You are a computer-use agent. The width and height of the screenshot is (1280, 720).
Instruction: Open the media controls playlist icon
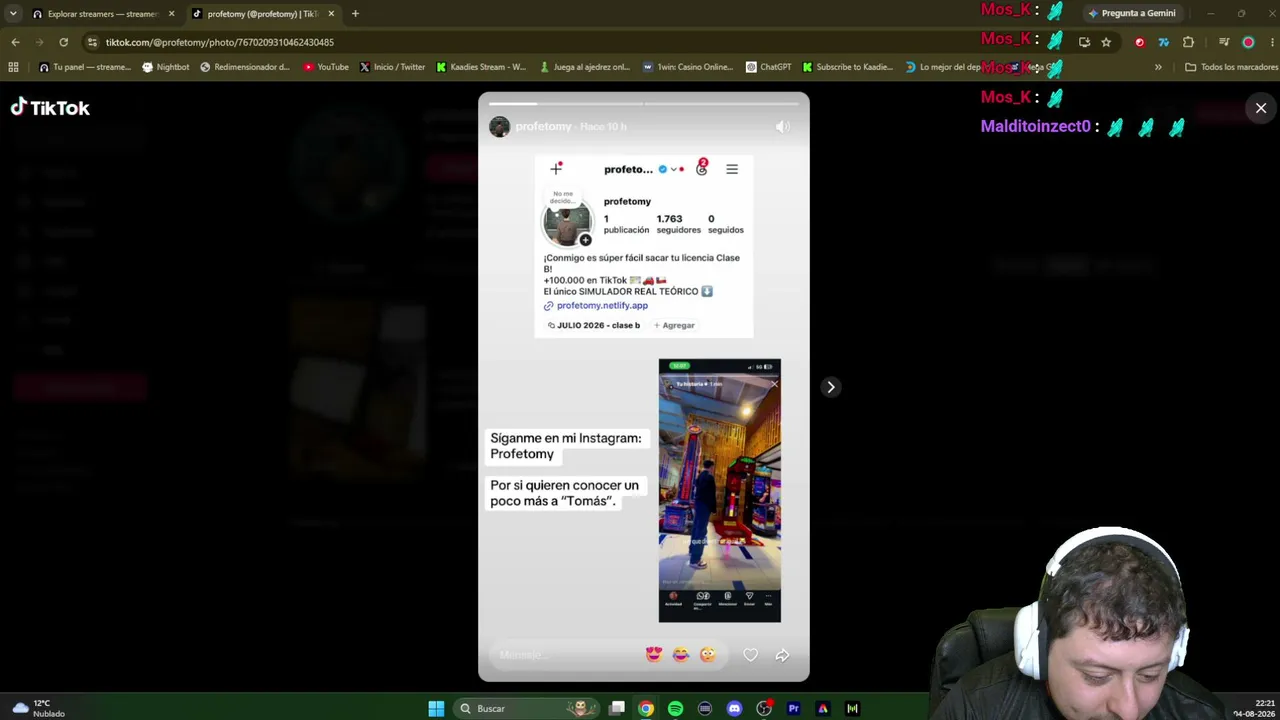tap(1223, 42)
